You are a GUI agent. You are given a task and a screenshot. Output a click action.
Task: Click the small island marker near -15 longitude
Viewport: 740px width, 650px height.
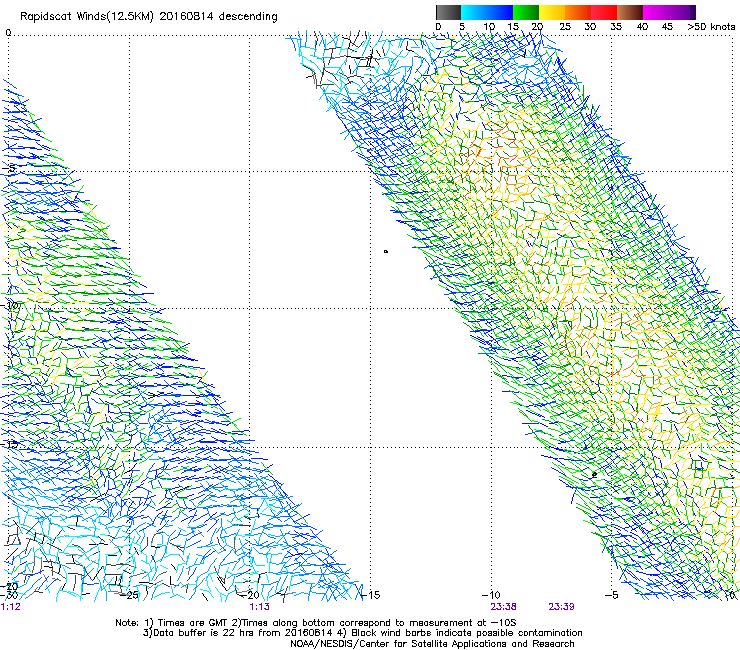point(386,252)
